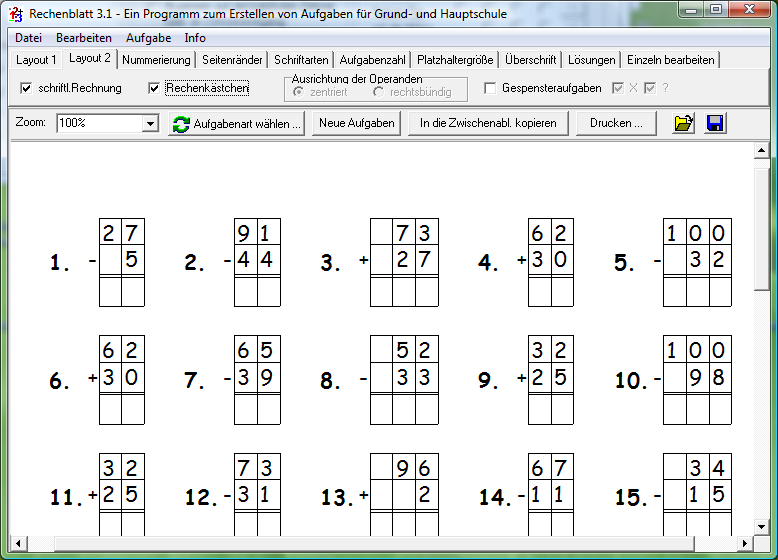Screen dimensions: 778x560
Task: Open the Info menu
Action: [x=195, y=38]
